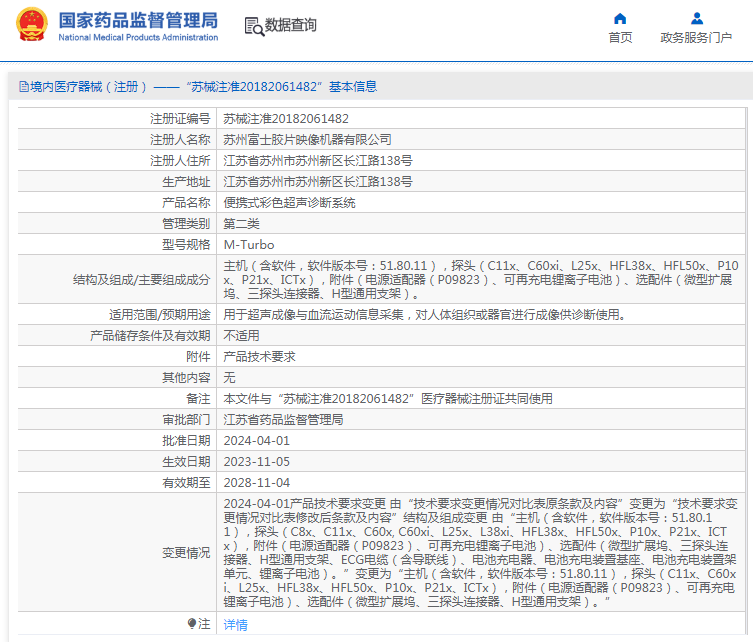The image size is (753, 642).
Task: Click the 批准日期 value cell
Action: pos(256,440)
